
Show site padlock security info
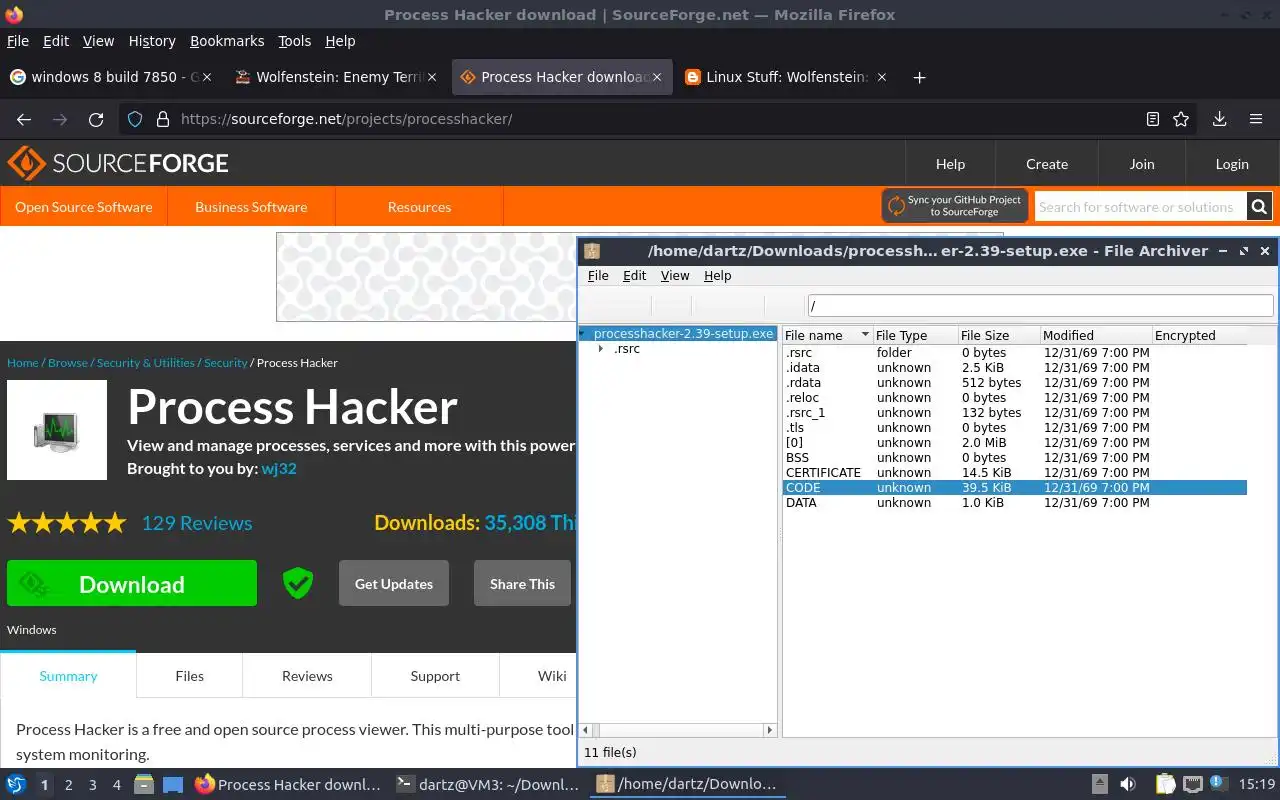[162, 119]
